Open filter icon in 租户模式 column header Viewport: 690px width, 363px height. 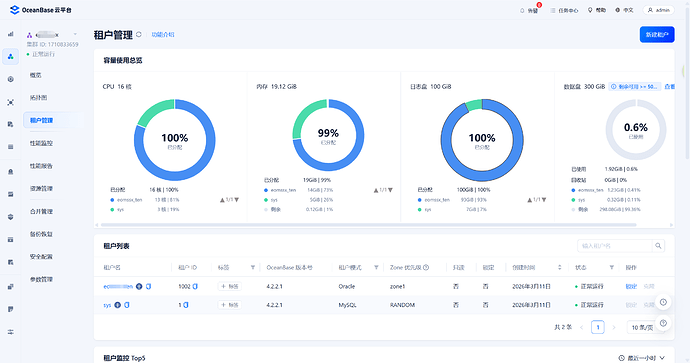click(x=376, y=268)
